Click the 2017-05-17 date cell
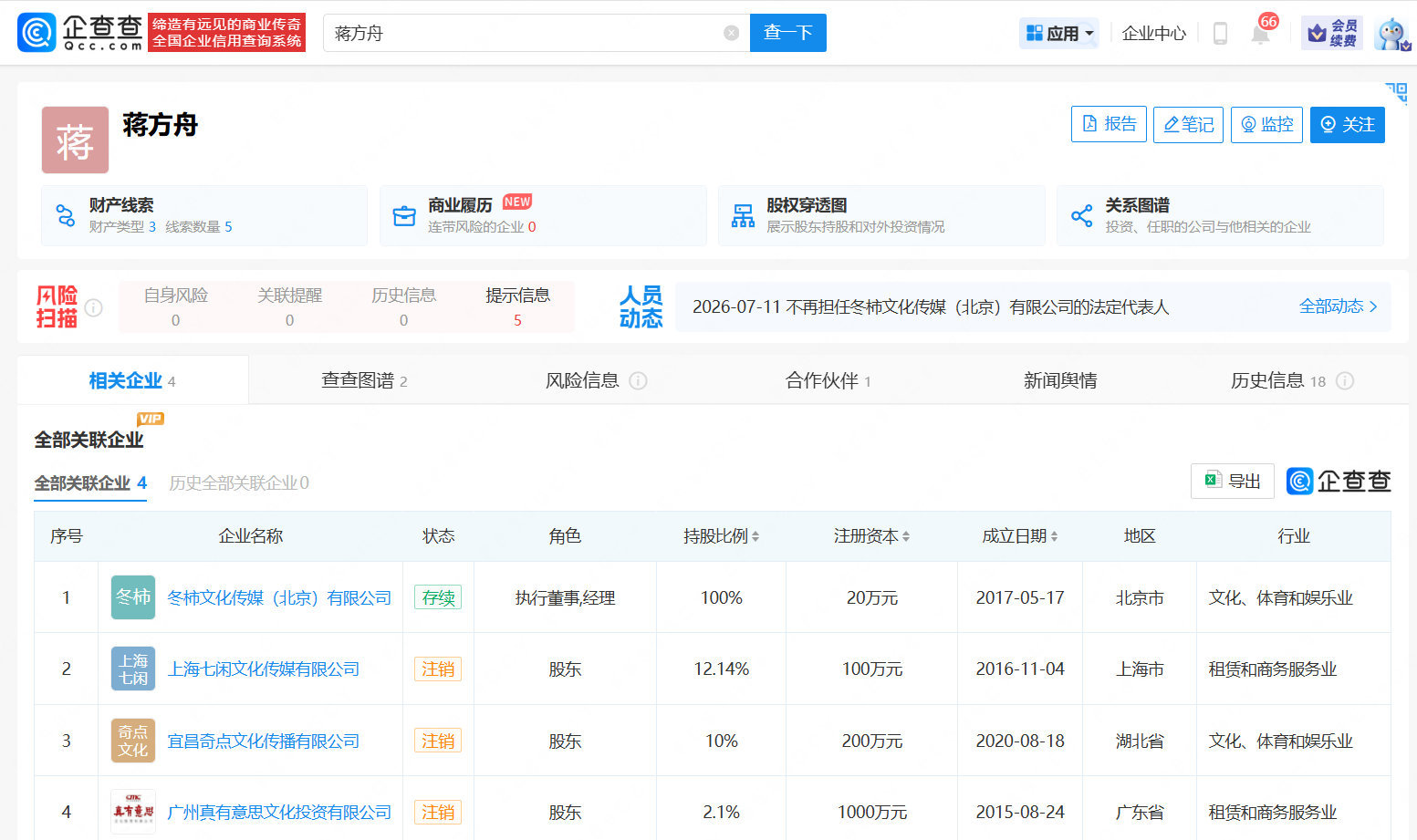Image resolution: width=1417 pixels, height=840 pixels. 1020,597
